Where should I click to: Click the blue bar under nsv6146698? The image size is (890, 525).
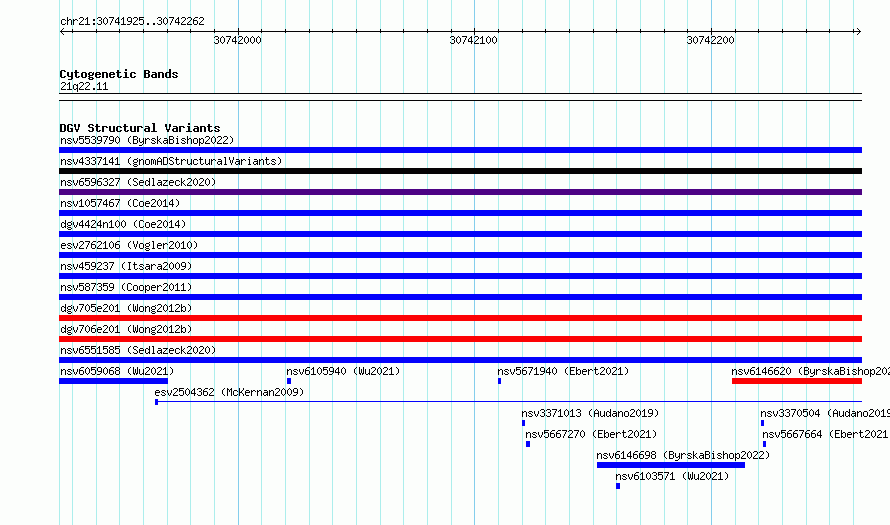click(x=671, y=465)
